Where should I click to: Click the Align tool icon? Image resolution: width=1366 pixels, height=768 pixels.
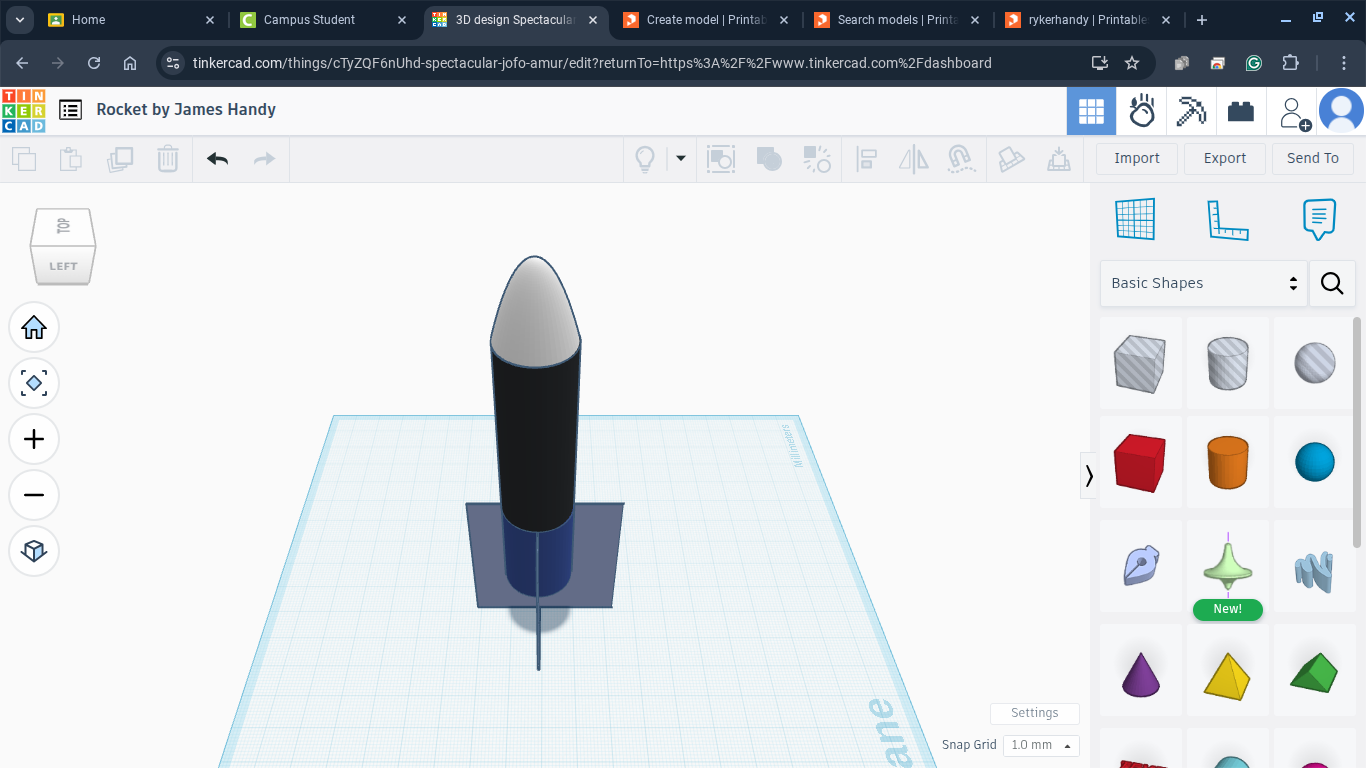point(866,159)
